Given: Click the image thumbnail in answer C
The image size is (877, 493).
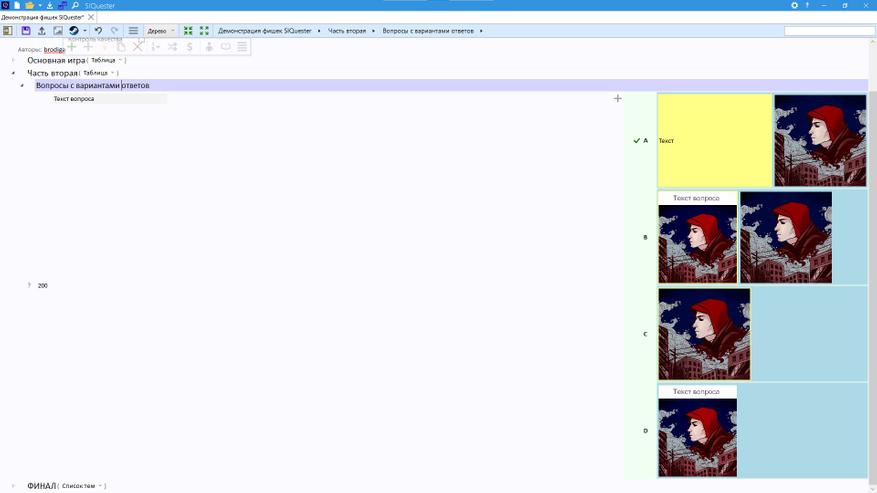Looking at the screenshot, I should [x=704, y=334].
